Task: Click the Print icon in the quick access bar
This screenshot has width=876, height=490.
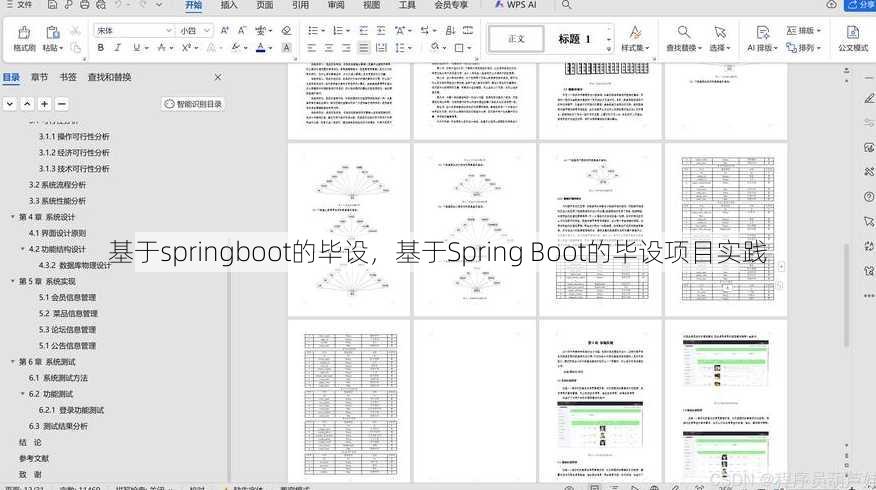Action: pos(84,4)
